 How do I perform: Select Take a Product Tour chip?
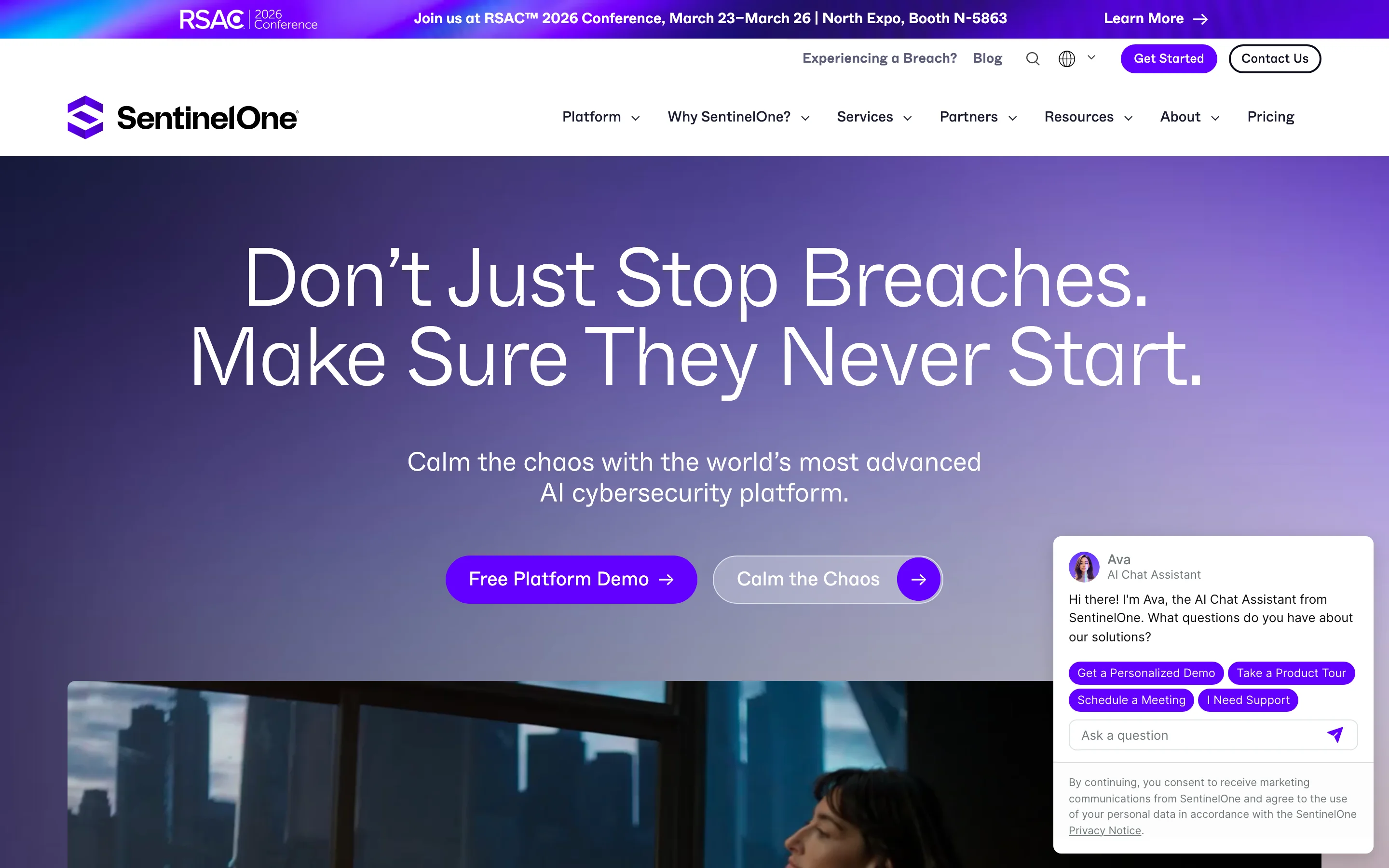point(1291,673)
